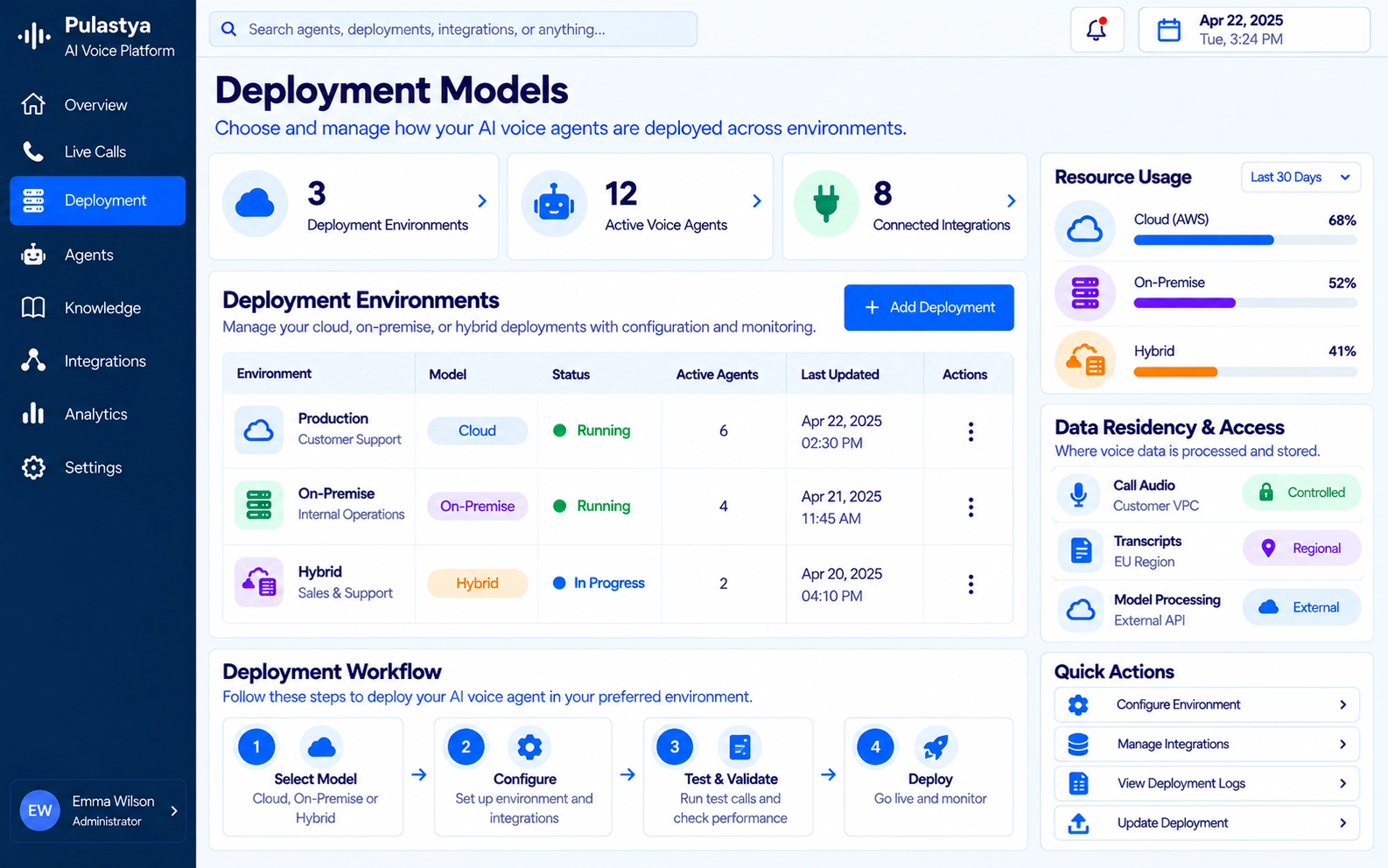Image resolution: width=1388 pixels, height=868 pixels.
Task: Click the Test & Validate checklist icon
Action: click(x=740, y=747)
